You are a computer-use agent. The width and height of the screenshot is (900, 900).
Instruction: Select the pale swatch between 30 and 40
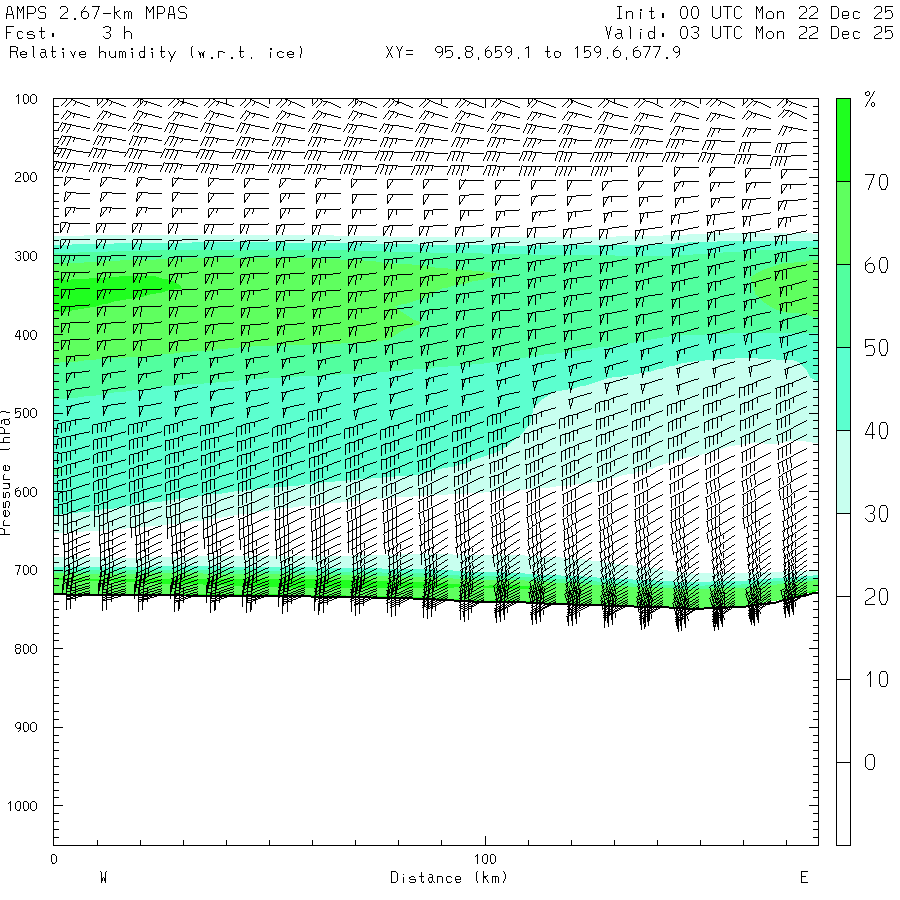point(843,471)
